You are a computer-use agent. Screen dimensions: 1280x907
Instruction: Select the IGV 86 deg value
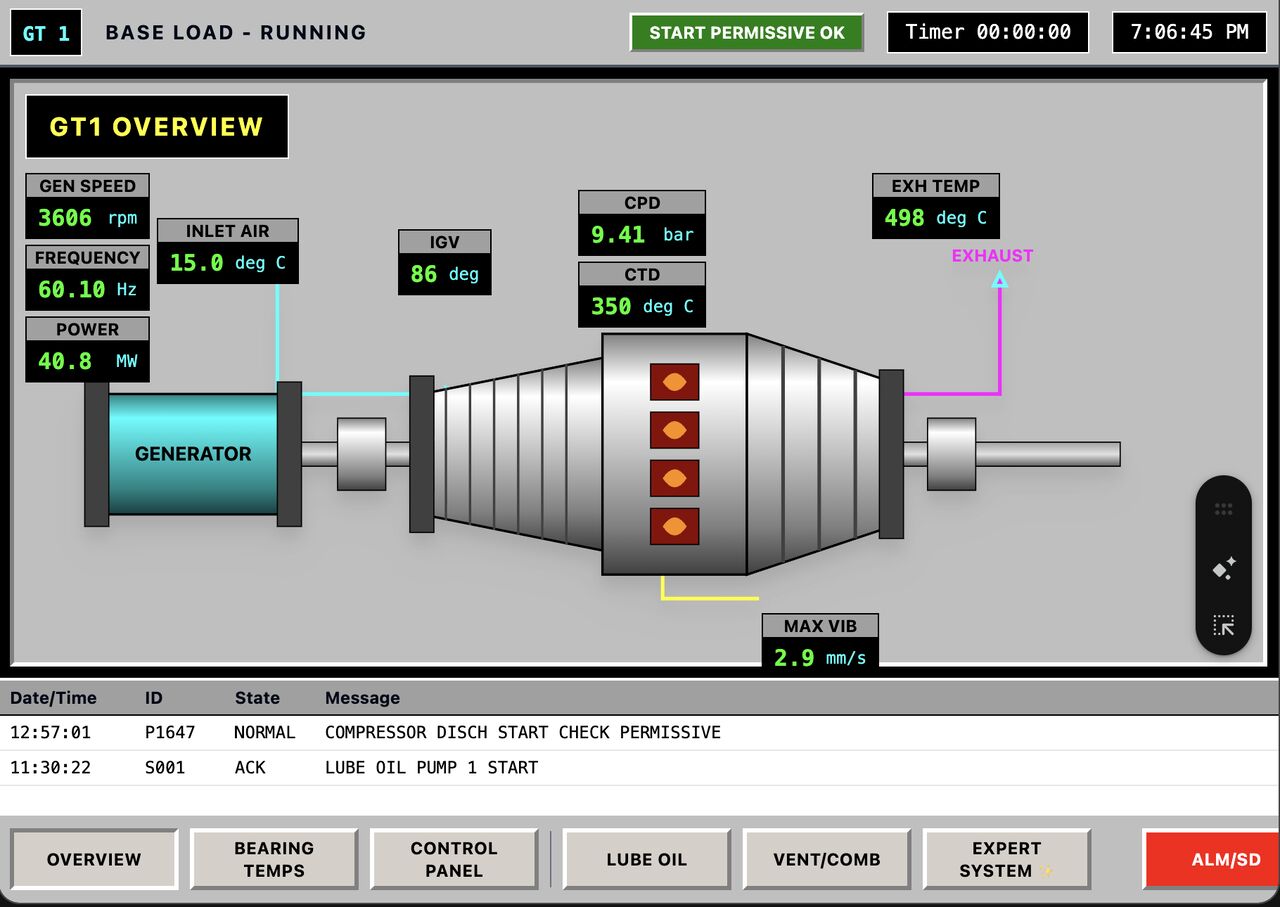(x=445, y=274)
